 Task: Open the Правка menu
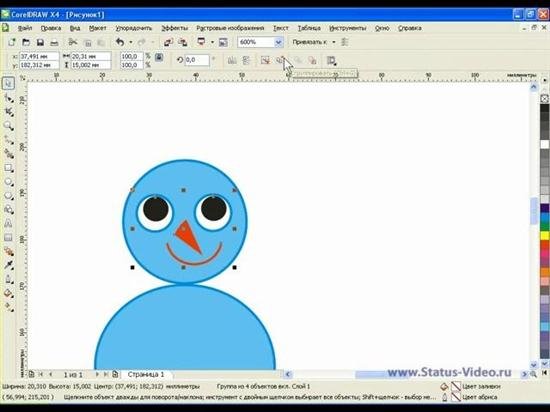(51, 28)
